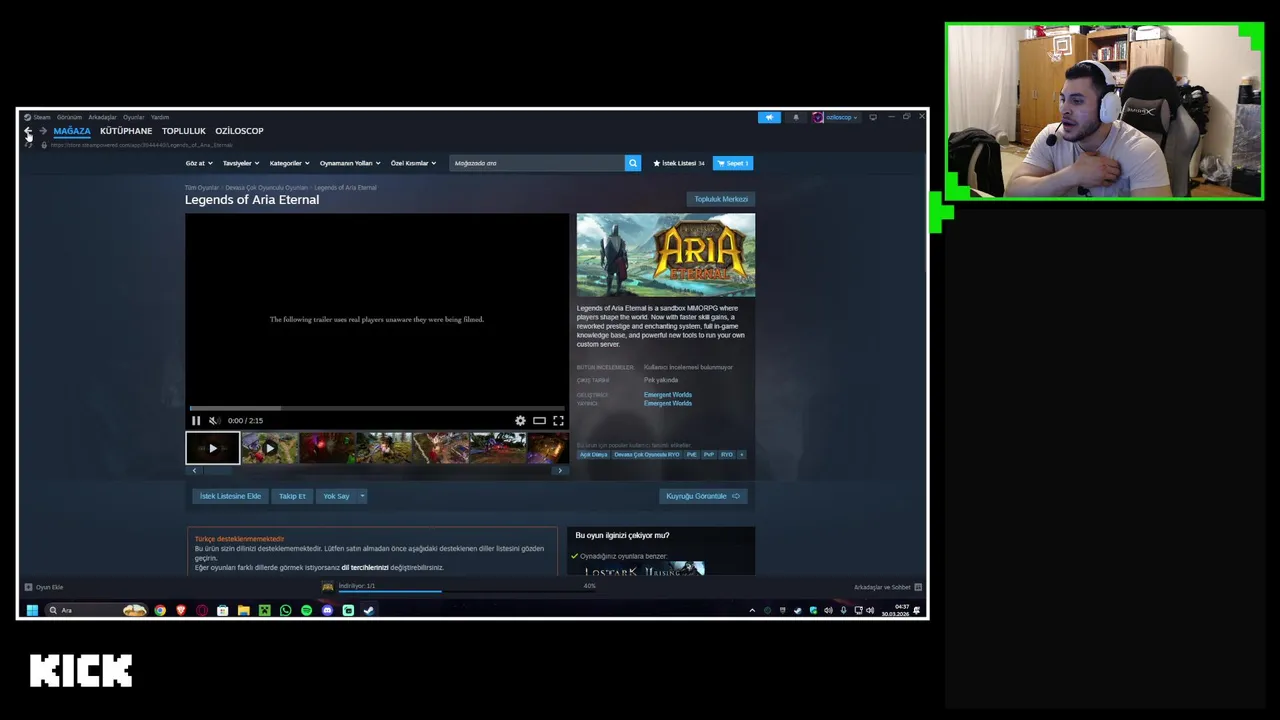Click the Steam announcements megaphone button
The height and width of the screenshot is (720, 1280).
pos(769,117)
